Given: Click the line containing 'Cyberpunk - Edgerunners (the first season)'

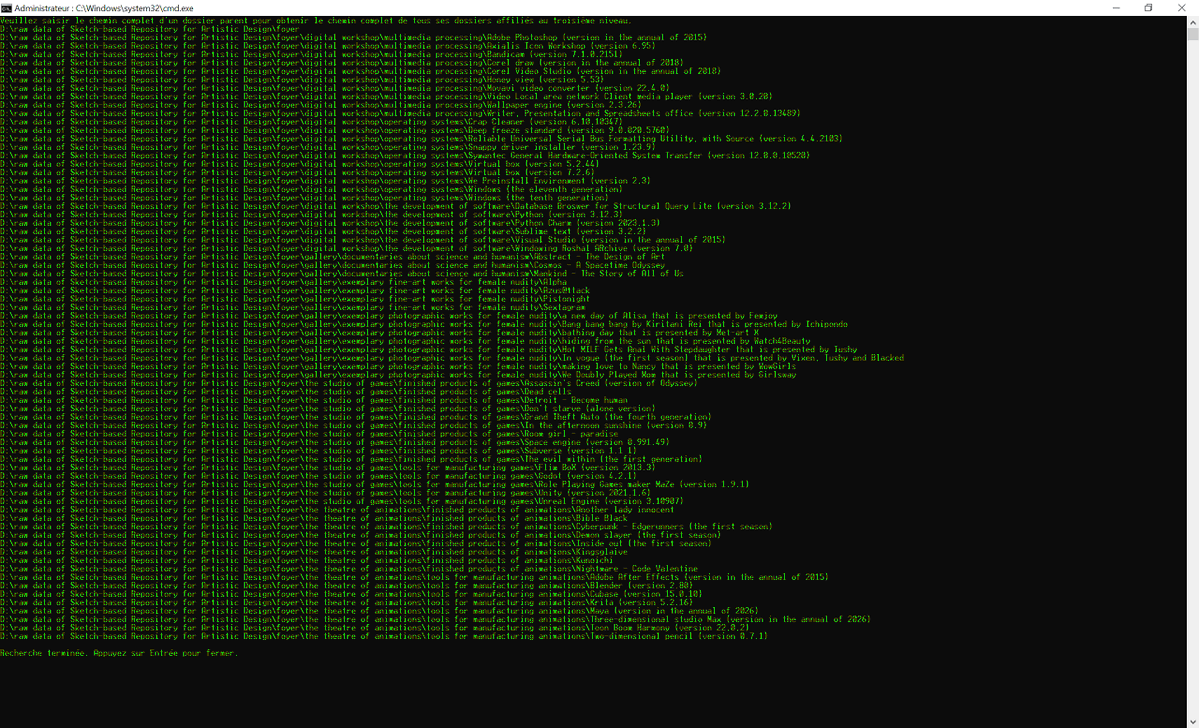Looking at the screenshot, I should tap(386, 526).
